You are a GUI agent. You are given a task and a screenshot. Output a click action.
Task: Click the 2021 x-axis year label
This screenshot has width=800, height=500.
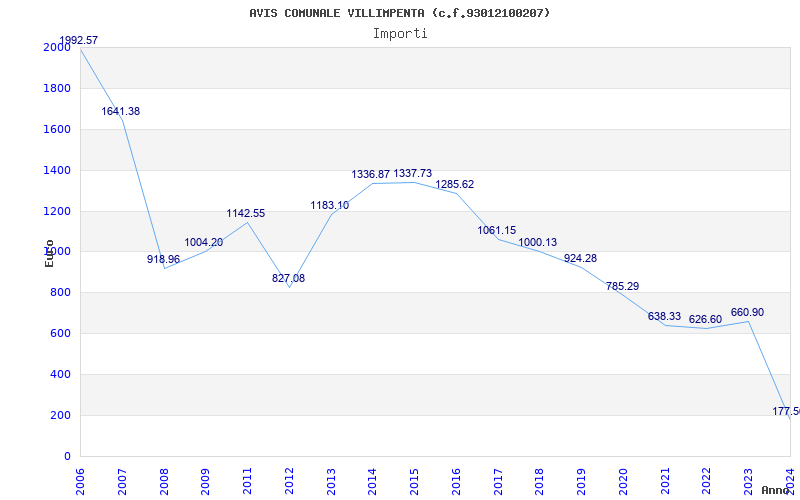pyautogui.click(x=665, y=481)
